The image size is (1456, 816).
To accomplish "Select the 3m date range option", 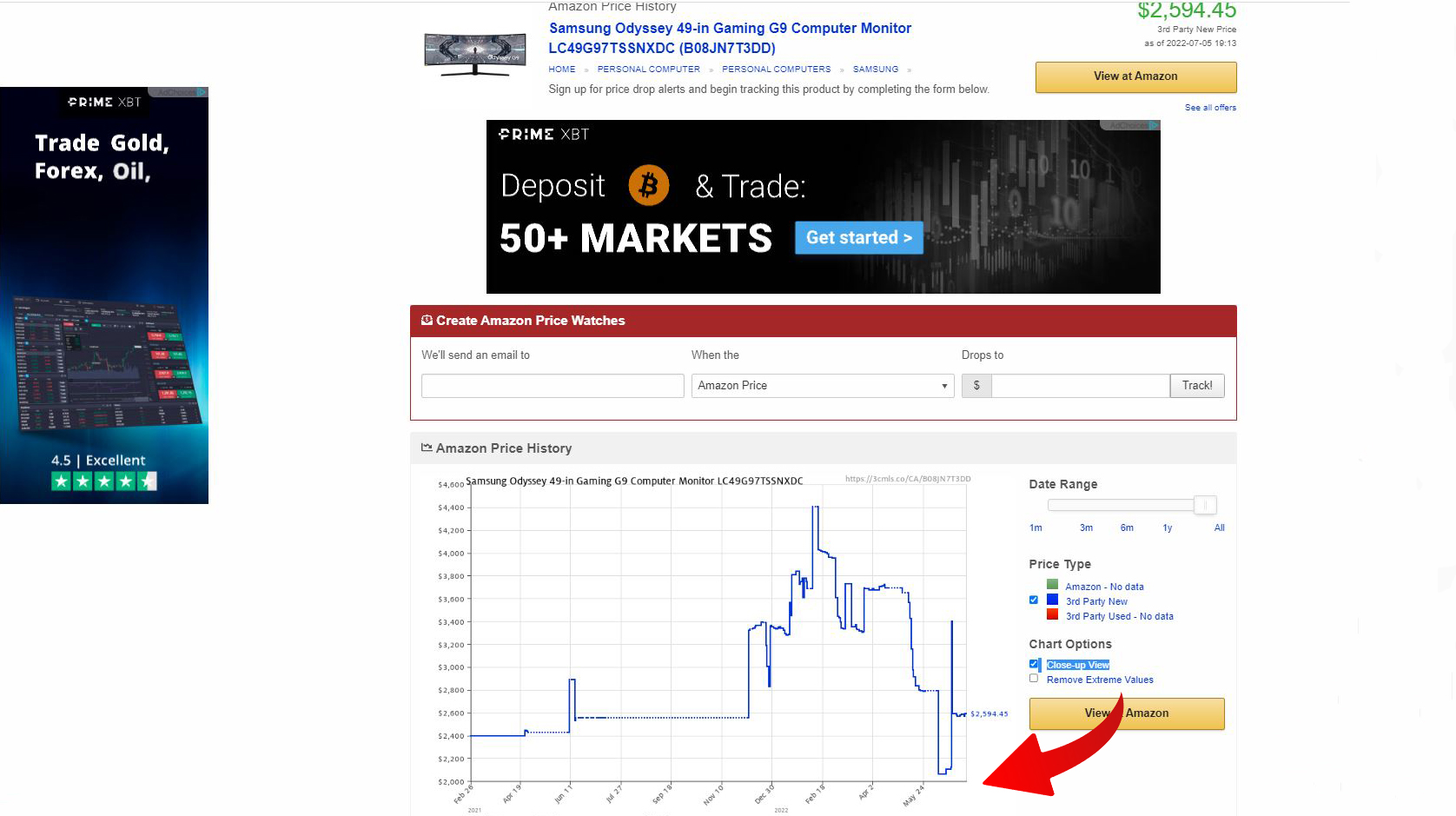I will pyautogui.click(x=1086, y=527).
